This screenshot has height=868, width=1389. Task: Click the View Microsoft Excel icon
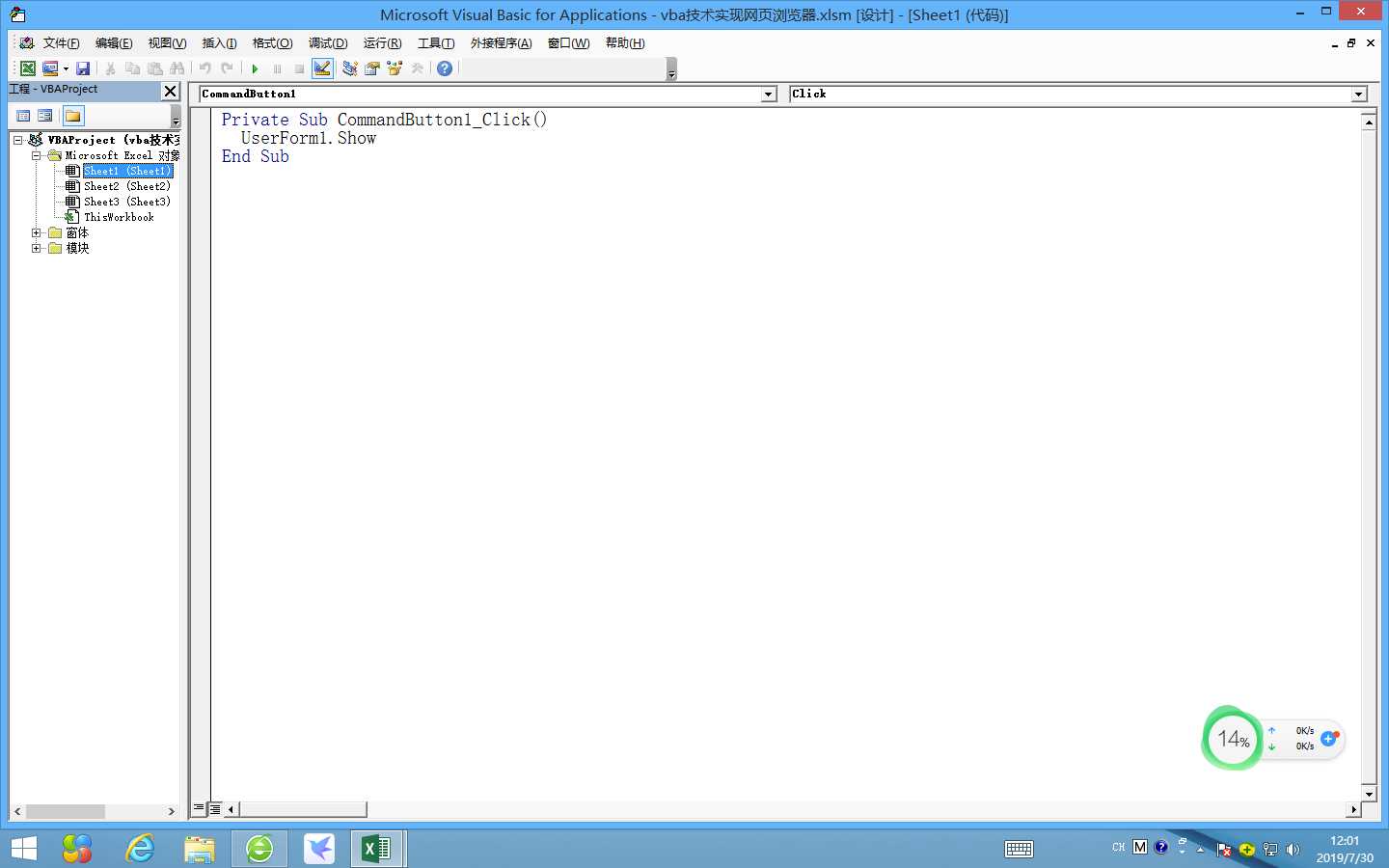(x=28, y=68)
